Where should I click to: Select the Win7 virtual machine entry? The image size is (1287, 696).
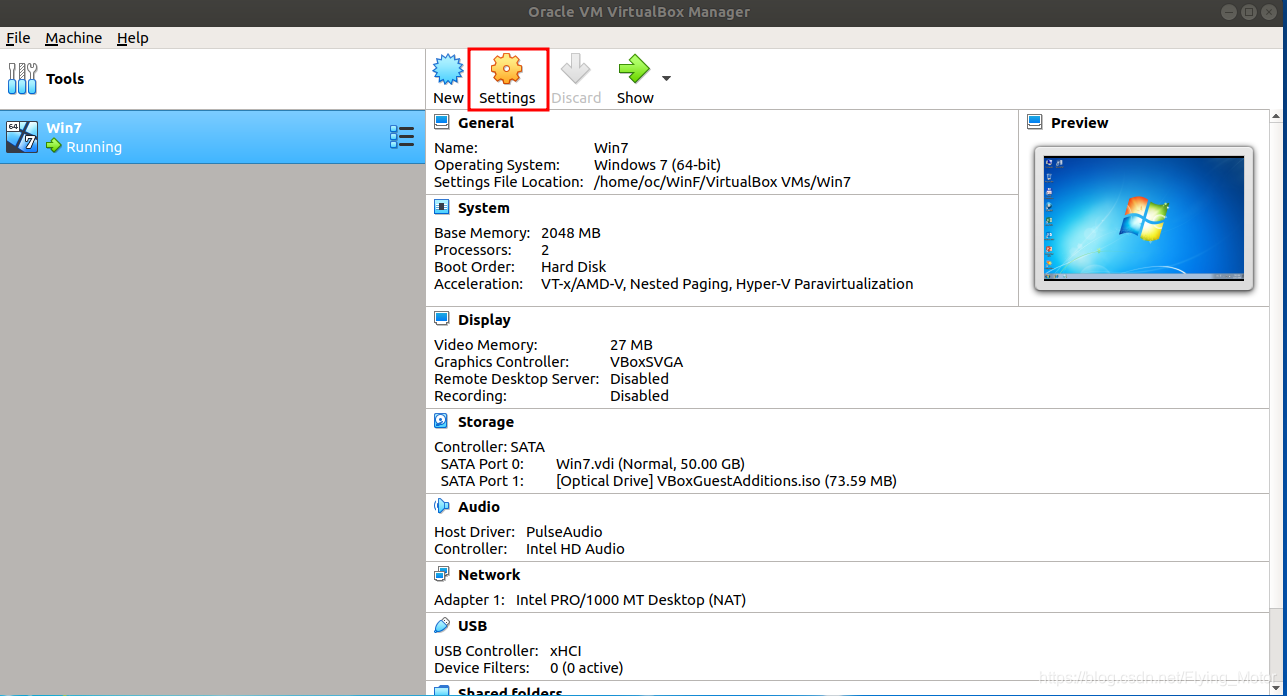click(x=212, y=137)
